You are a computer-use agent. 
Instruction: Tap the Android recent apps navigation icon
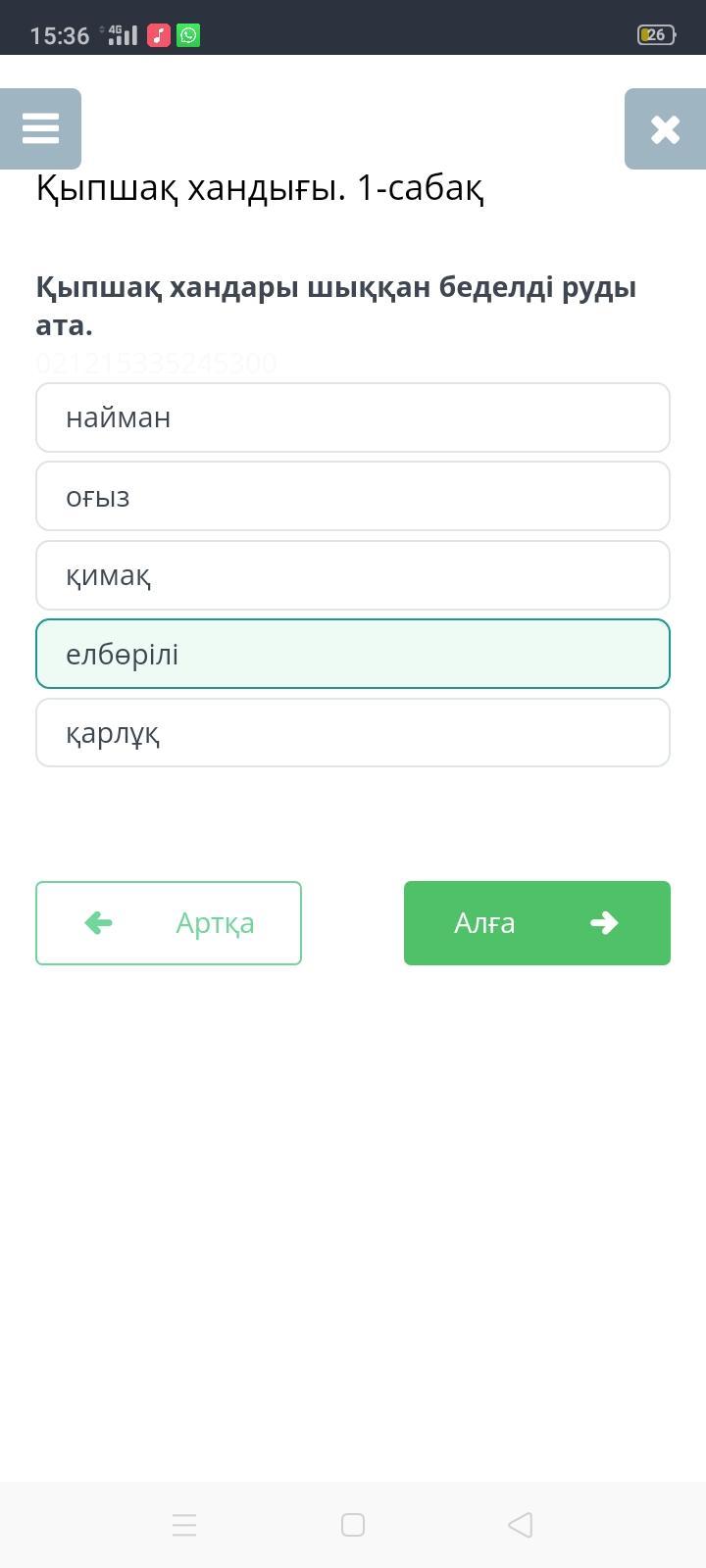[184, 1525]
